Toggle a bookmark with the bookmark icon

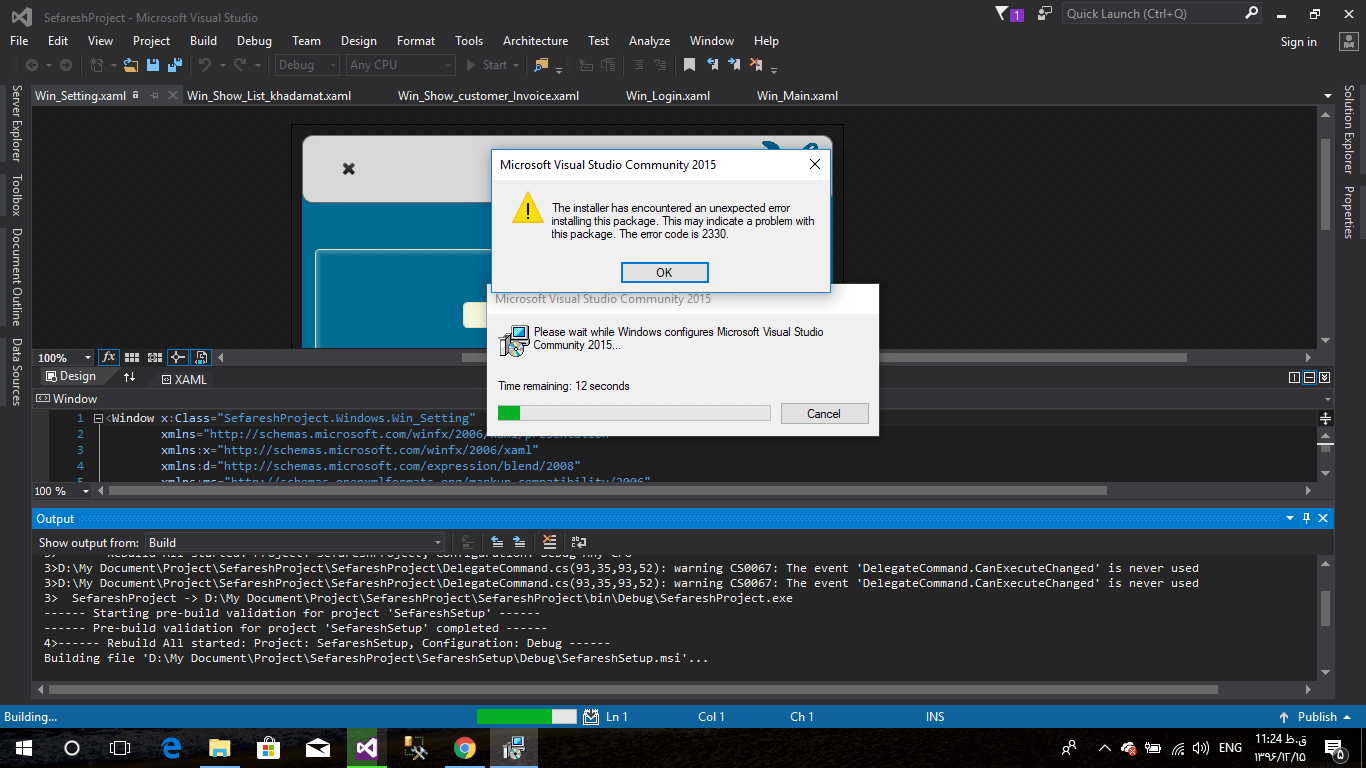689,65
